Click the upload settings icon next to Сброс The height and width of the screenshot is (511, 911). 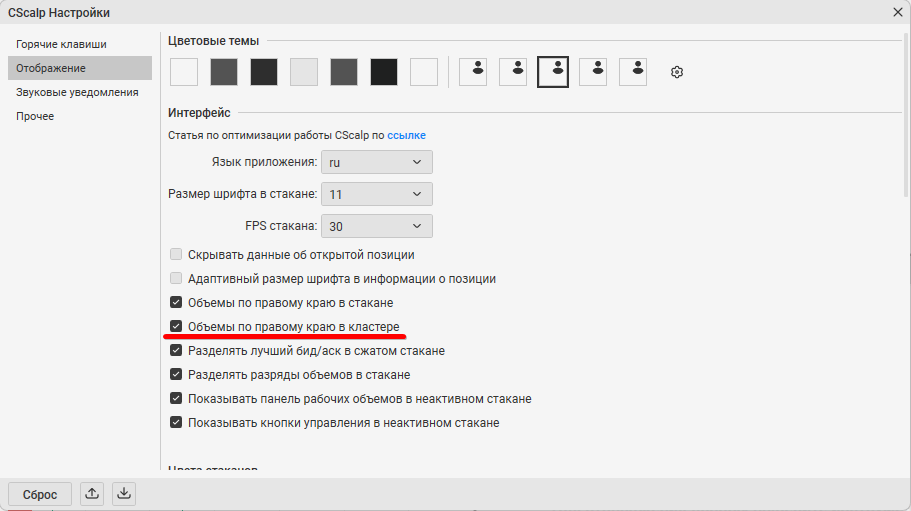[92, 494]
